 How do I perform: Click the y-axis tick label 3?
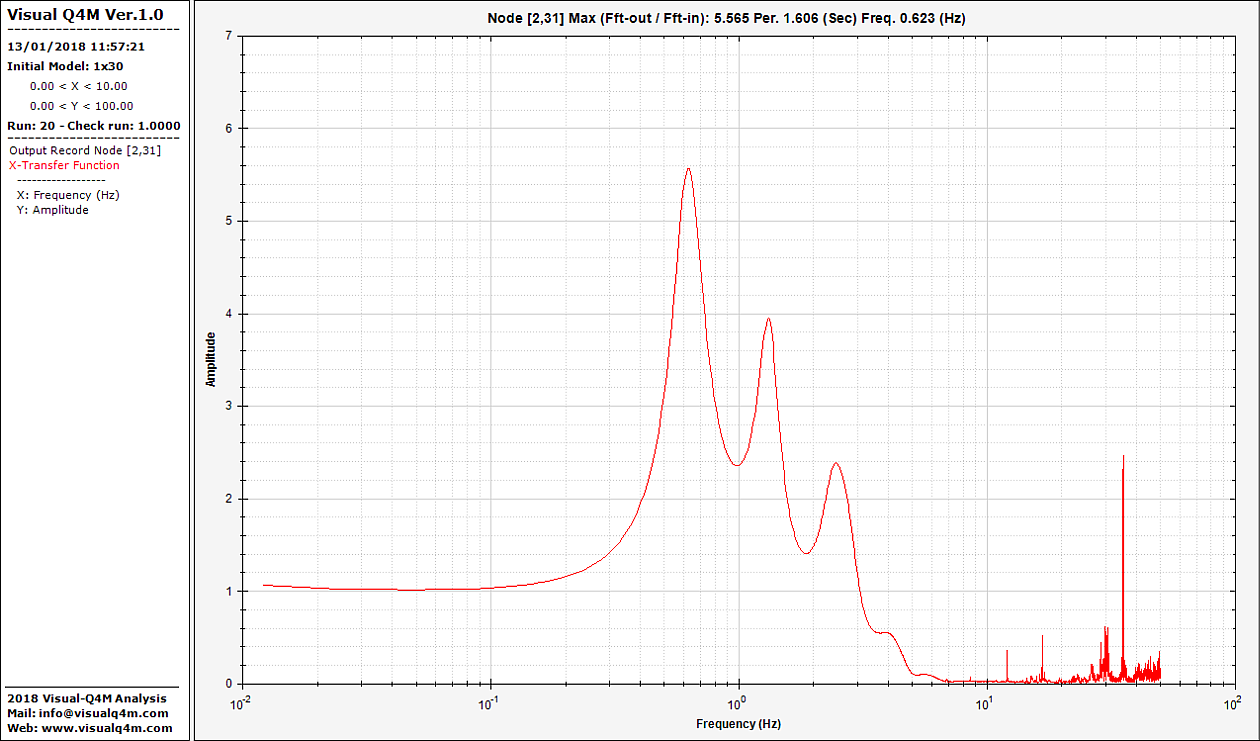pos(229,406)
